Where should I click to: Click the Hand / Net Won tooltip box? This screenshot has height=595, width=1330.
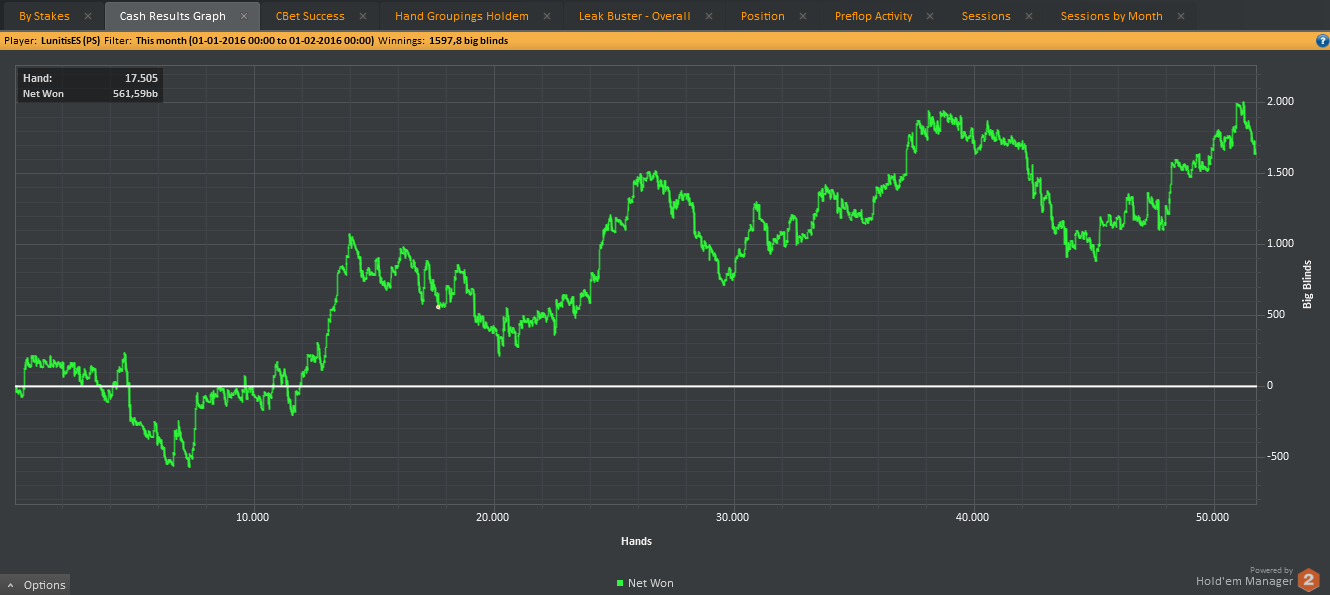(x=88, y=86)
